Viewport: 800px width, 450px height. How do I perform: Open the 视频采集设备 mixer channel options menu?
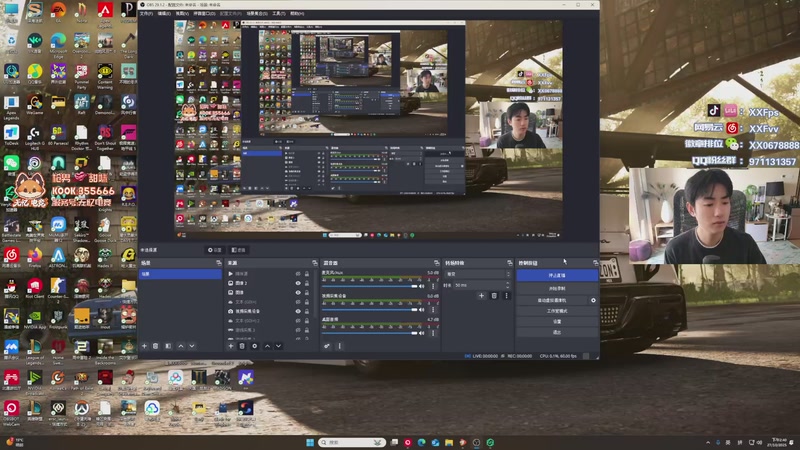433,310
